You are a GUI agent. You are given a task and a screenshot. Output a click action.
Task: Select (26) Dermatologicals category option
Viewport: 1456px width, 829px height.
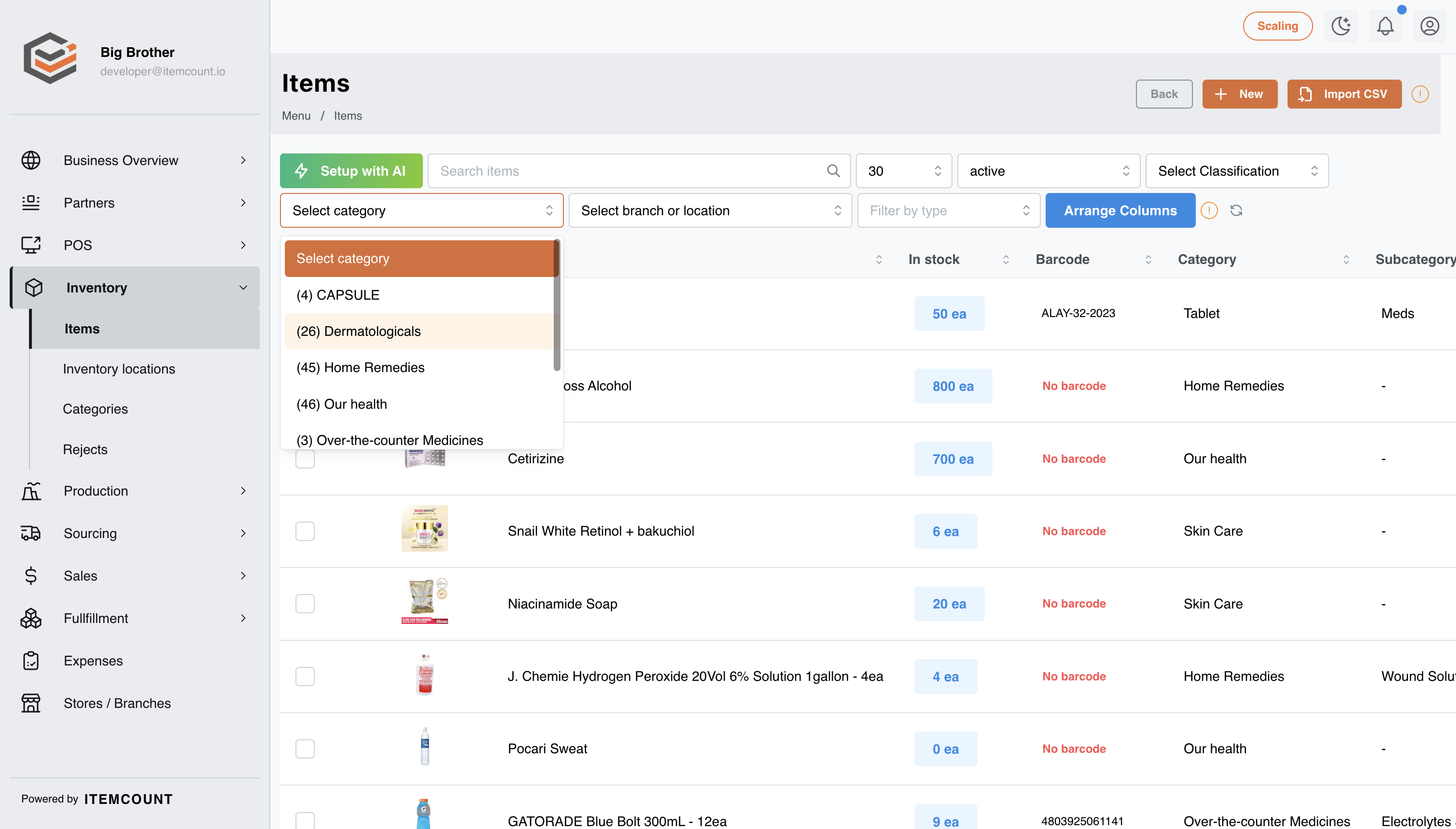pos(419,332)
